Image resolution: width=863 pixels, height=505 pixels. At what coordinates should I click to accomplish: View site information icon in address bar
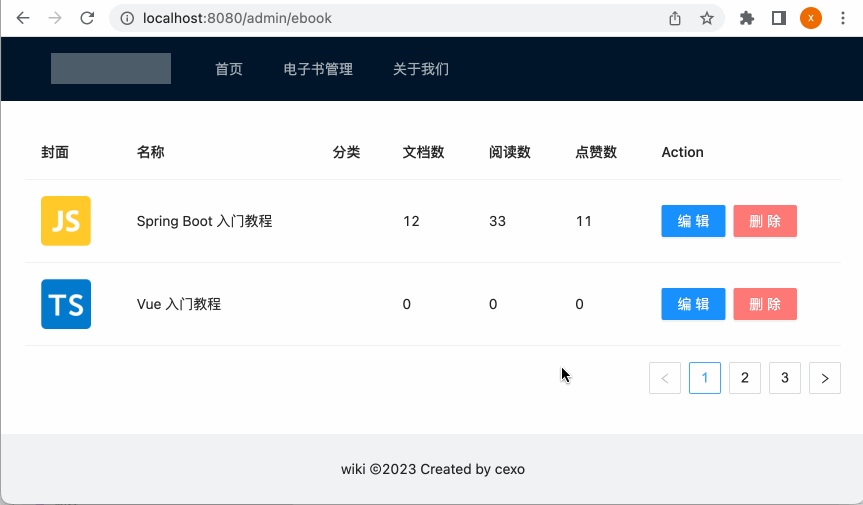[127, 18]
